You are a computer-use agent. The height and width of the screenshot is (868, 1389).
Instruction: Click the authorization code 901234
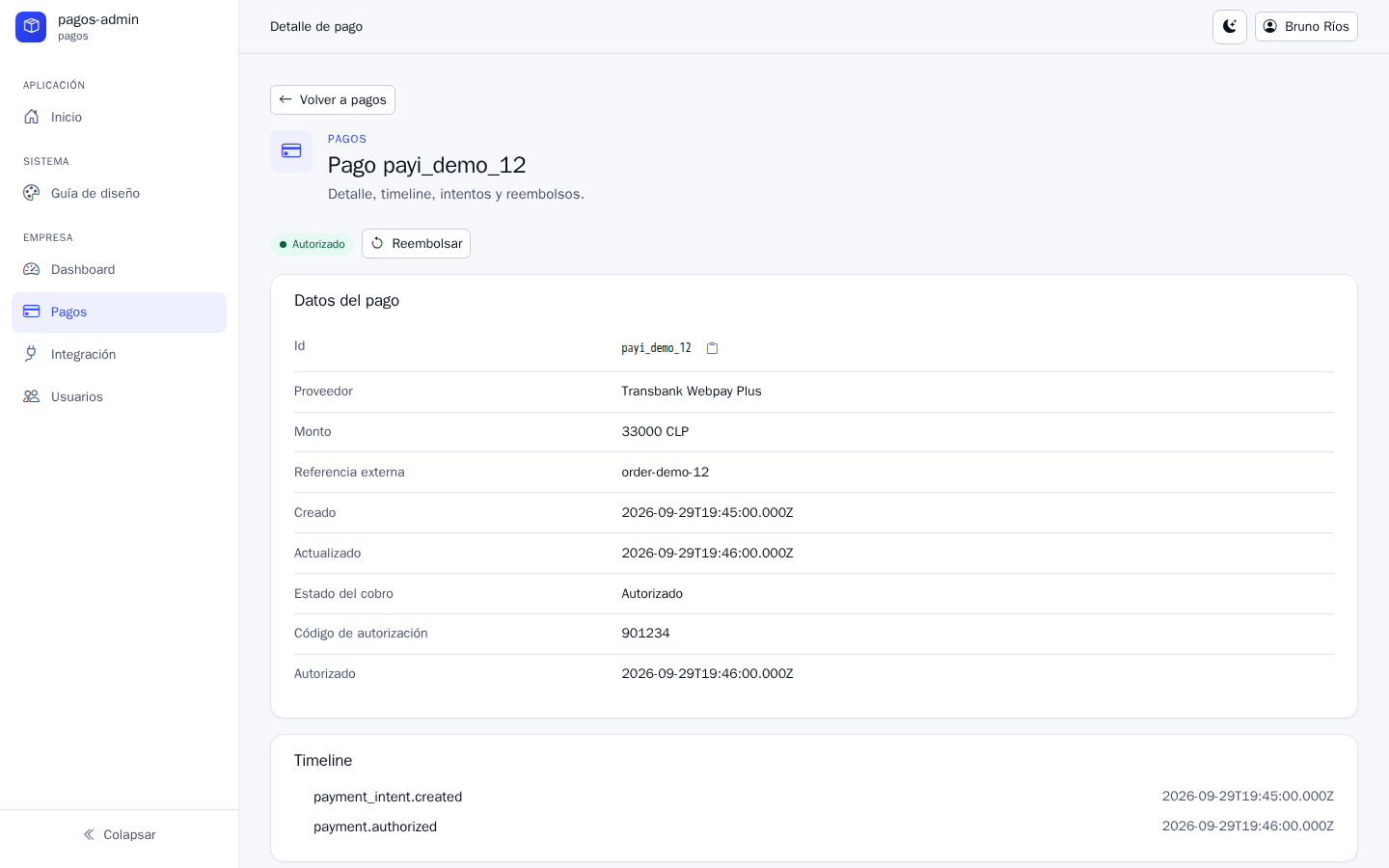click(x=645, y=634)
